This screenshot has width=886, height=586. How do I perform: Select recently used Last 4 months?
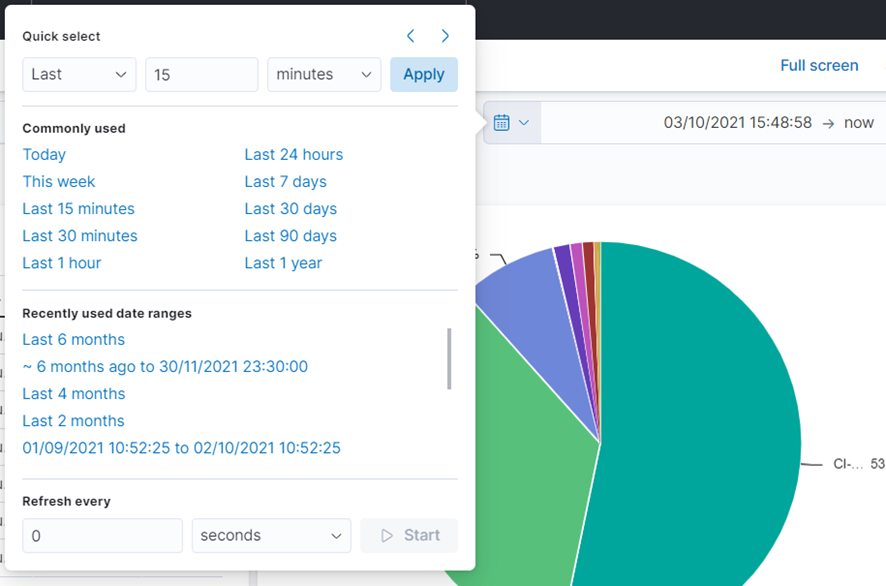coord(73,394)
